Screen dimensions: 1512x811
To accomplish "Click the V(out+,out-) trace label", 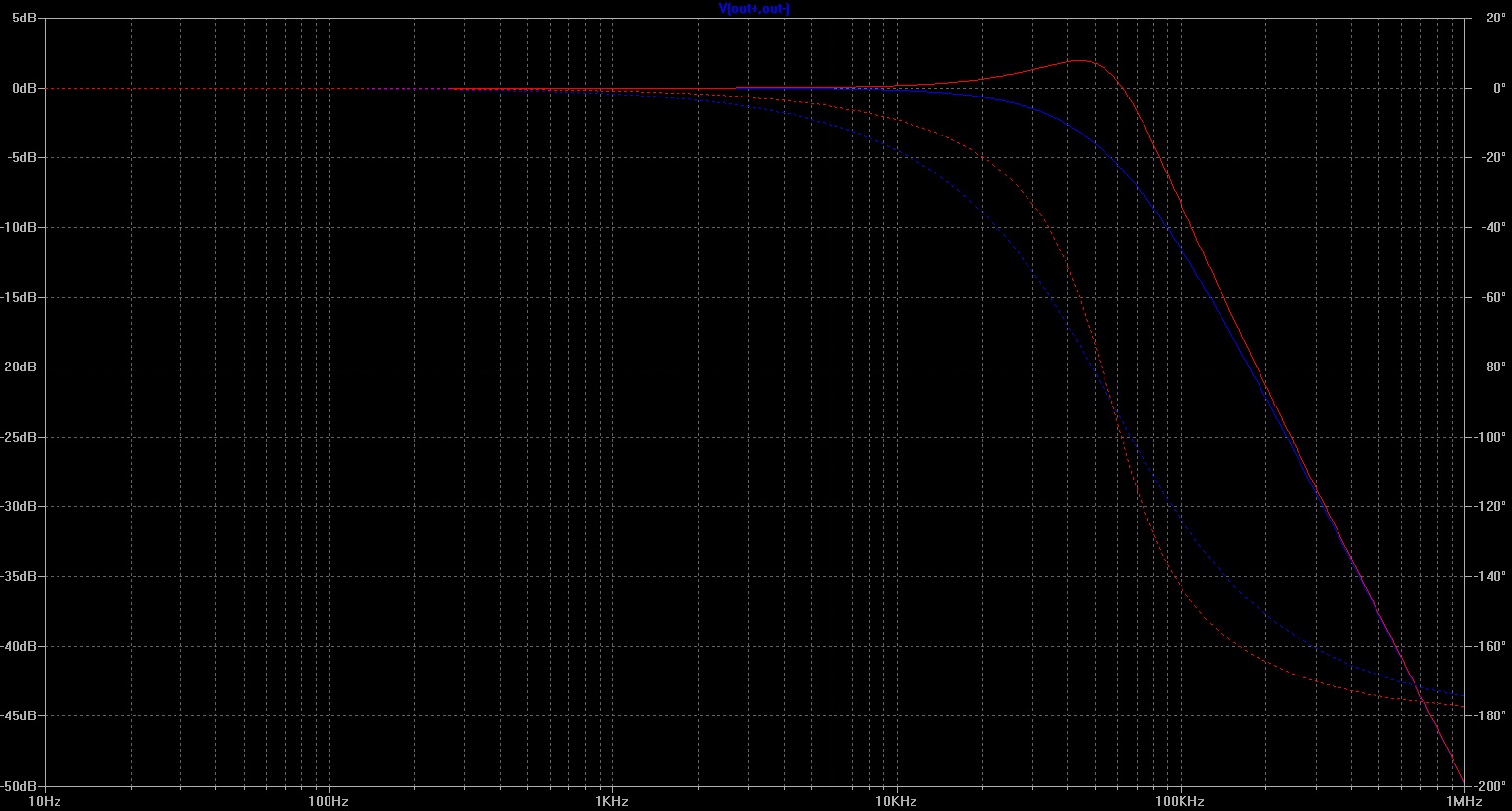I will pos(754,9).
